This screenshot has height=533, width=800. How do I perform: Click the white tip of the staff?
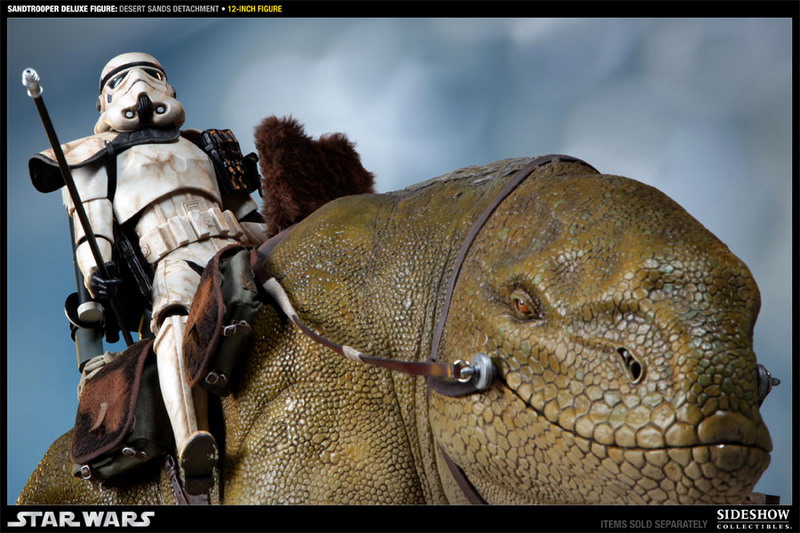tap(32, 81)
